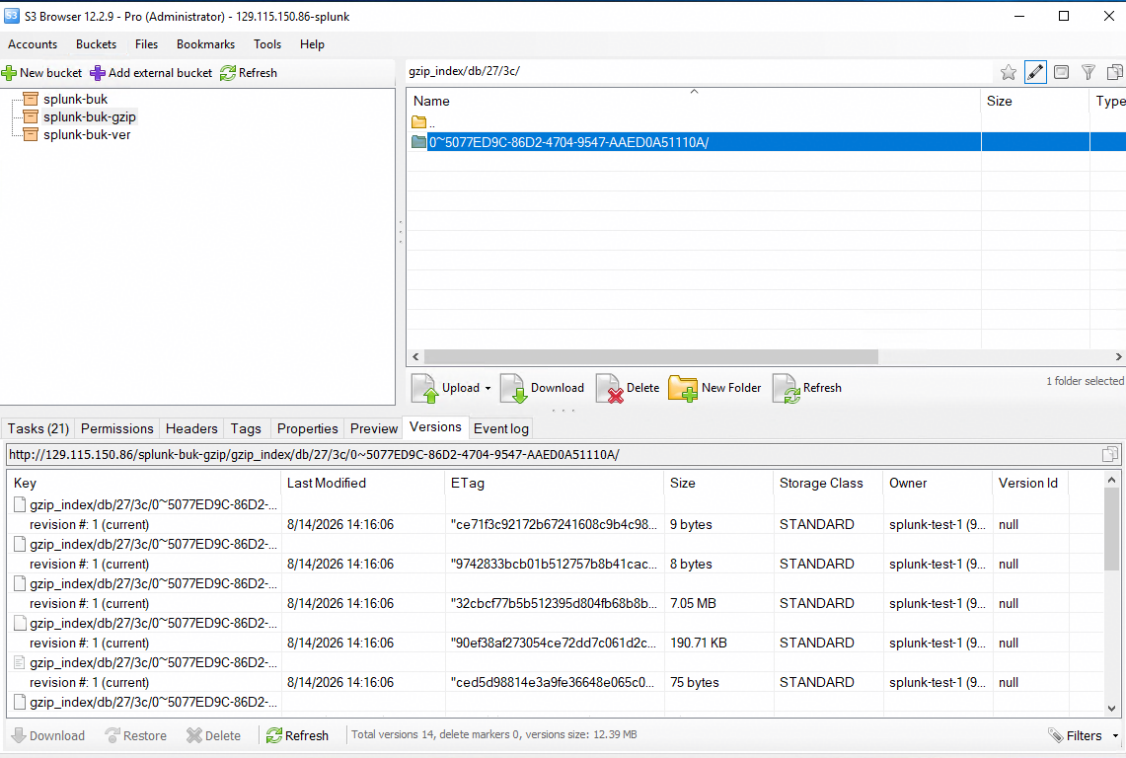Click the filter funnel icon near path bar
The height and width of the screenshot is (758, 1126).
(1089, 72)
